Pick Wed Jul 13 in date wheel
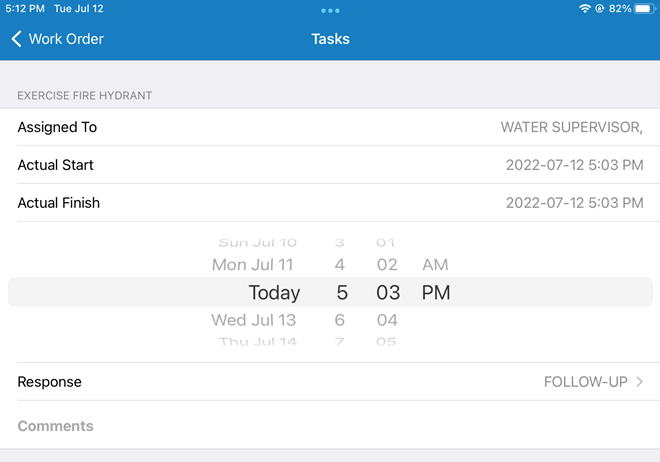660x462 pixels. click(253, 320)
